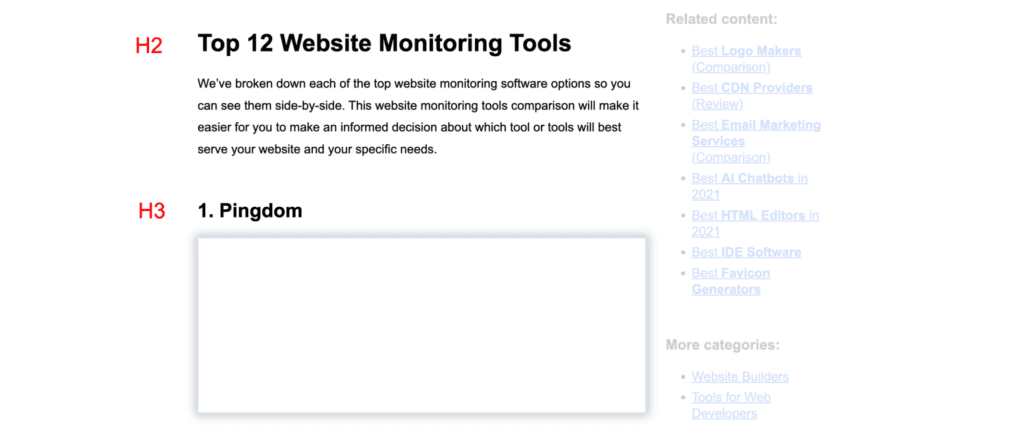Click the bullet next to Best IDE Software
This screenshot has height=437, width=1024.
(680, 252)
